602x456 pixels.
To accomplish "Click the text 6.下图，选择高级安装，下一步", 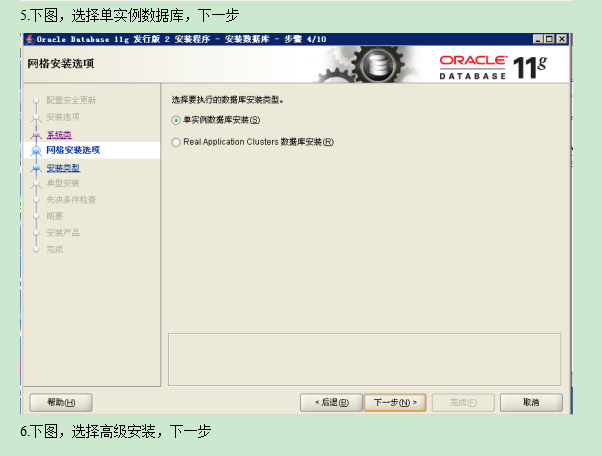I will [x=115, y=431].
